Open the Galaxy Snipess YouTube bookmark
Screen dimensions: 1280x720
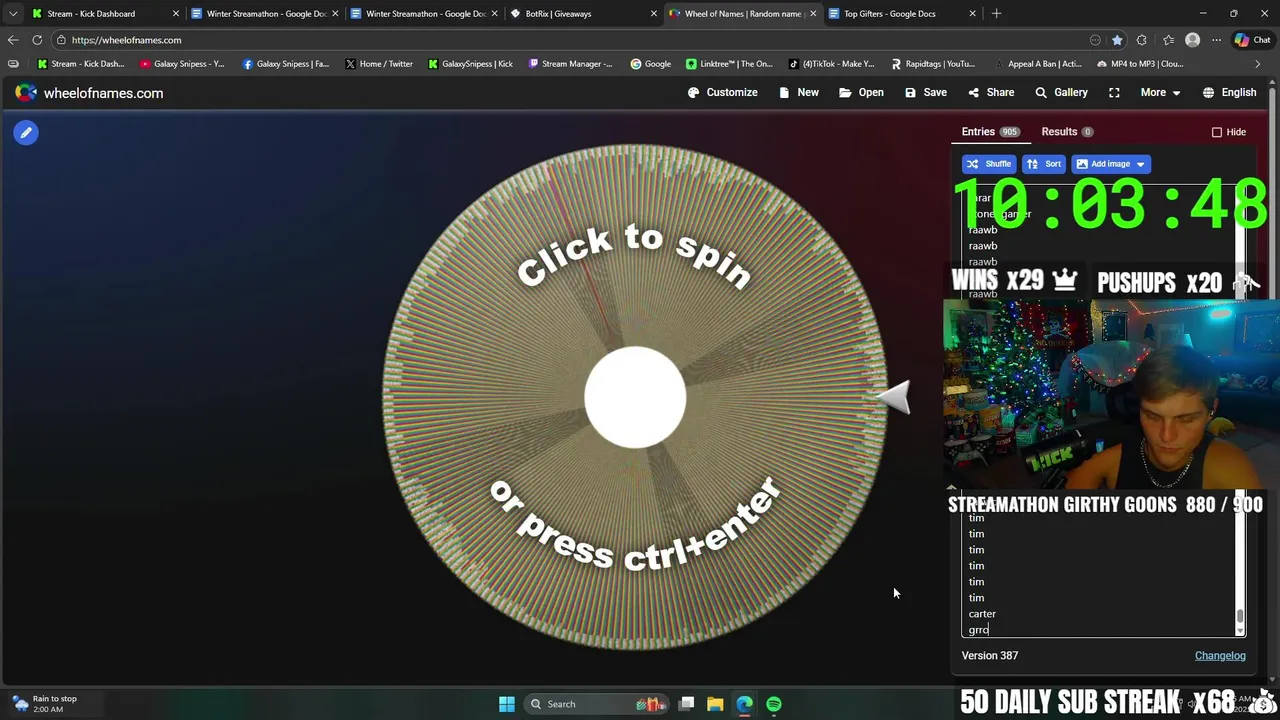182,64
